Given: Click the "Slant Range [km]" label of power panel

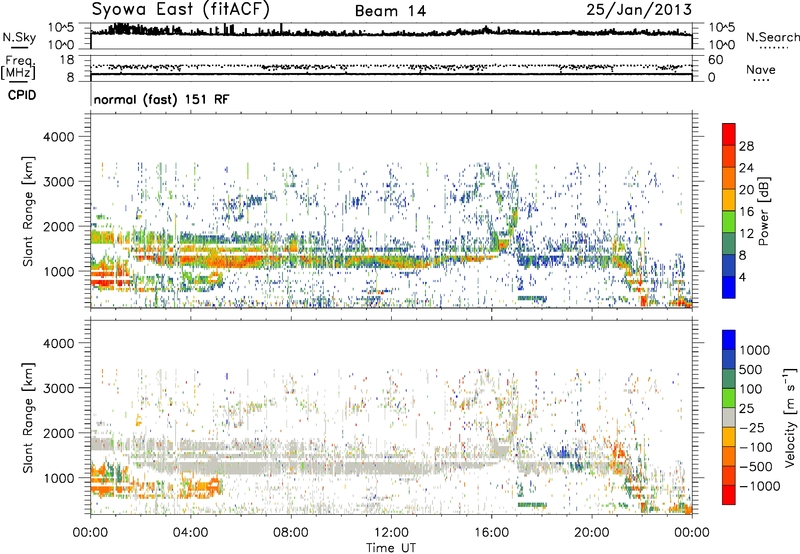Looking at the screenshot, I should tap(28, 211).
